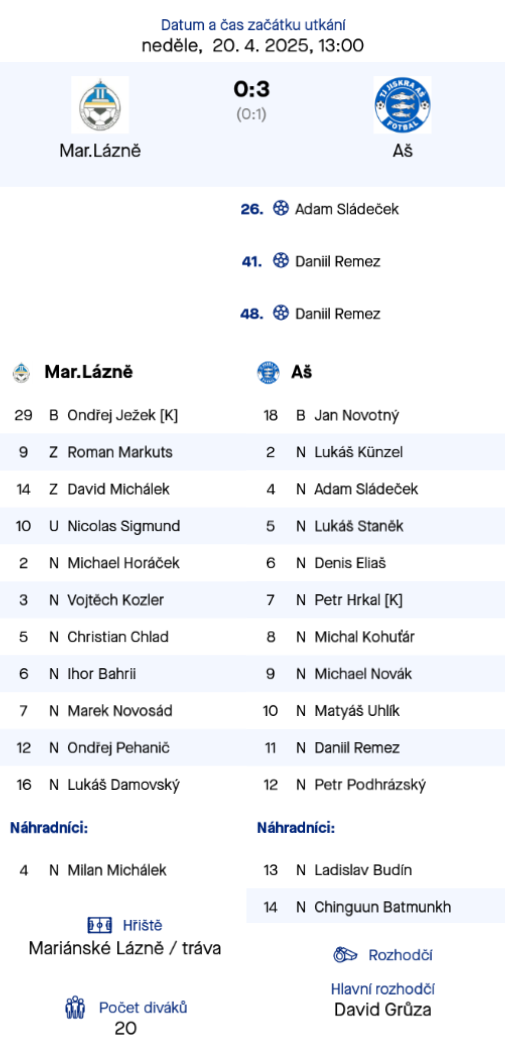Image resolution: width=505 pixels, height=1047 pixels.
Task: Click the goal ball icon at minute 41
Action: click(281, 261)
